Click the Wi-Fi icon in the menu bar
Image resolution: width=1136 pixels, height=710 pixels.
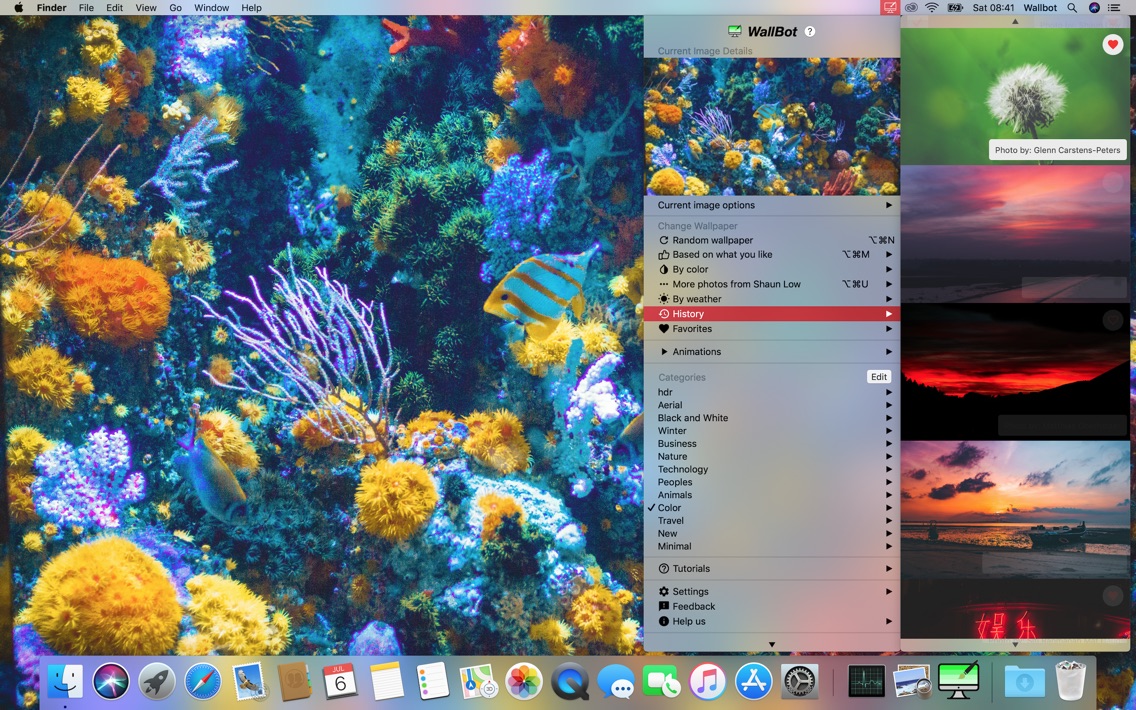pos(931,7)
